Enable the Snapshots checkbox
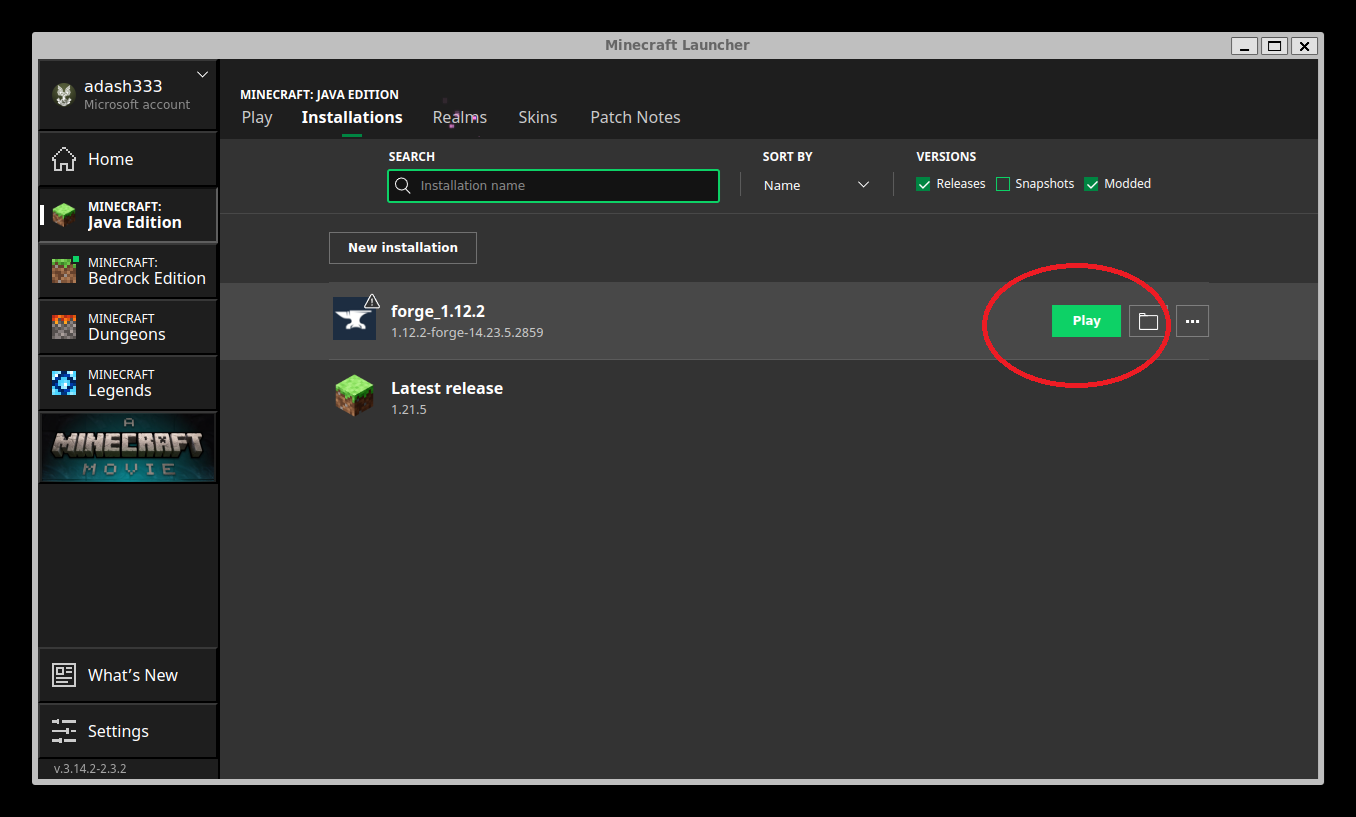 point(1003,184)
